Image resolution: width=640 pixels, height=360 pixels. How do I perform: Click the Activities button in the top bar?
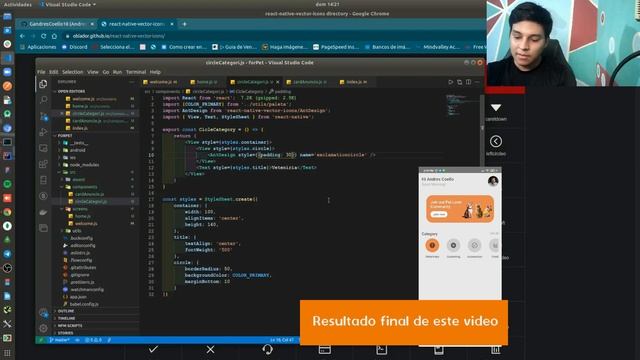18,4
